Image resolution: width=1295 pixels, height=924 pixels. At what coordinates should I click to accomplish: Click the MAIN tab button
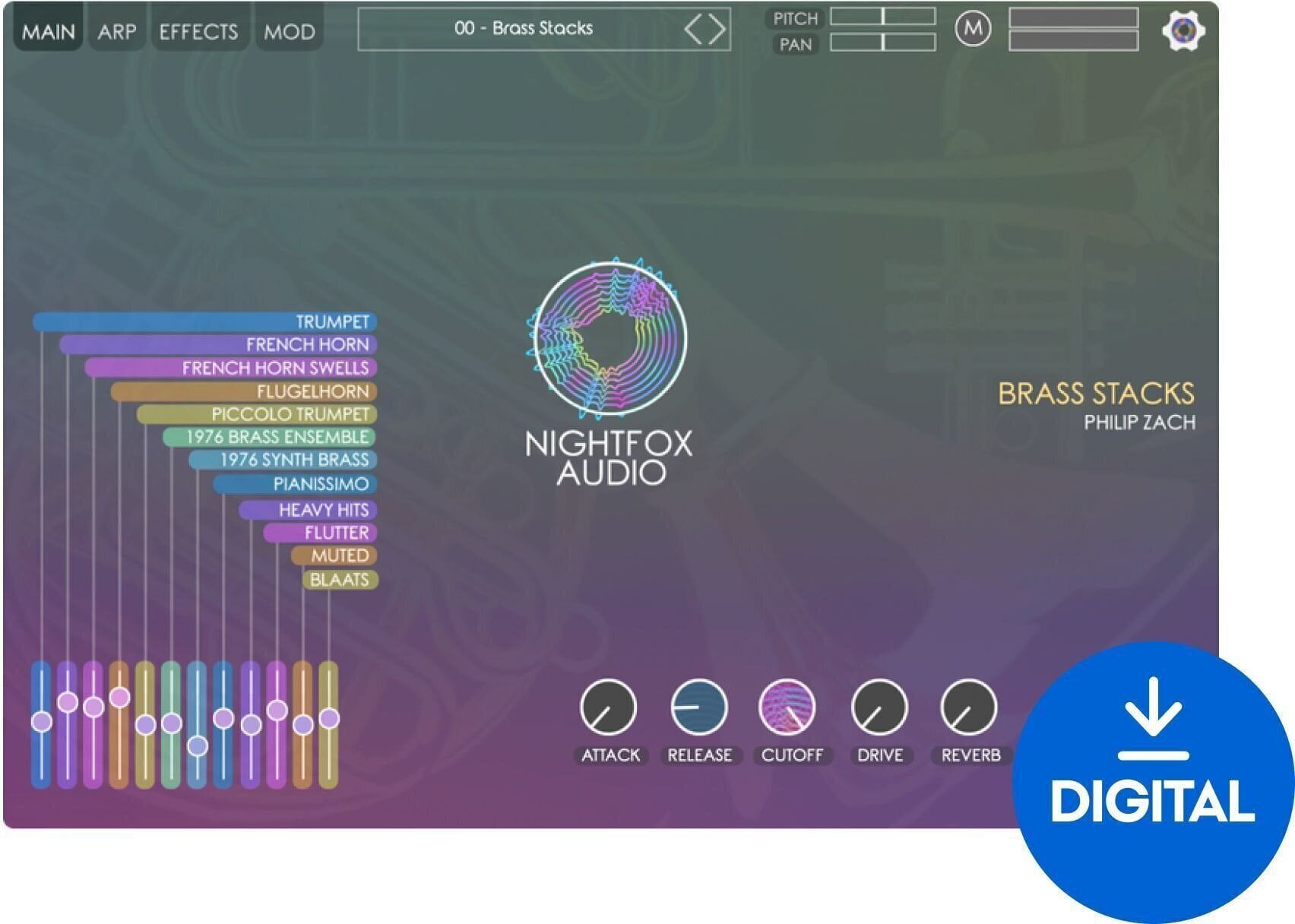pyautogui.click(x=49, y=31)
